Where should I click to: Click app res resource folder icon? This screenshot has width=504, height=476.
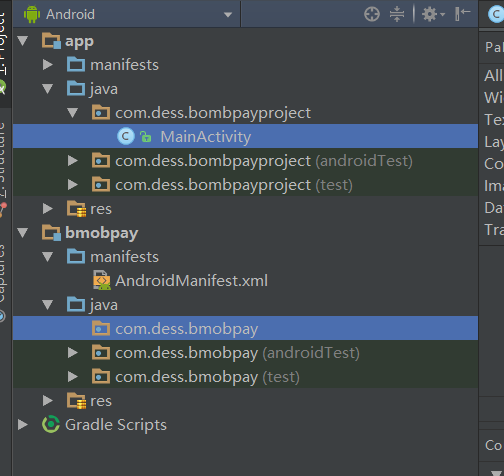tap(76, 209)
